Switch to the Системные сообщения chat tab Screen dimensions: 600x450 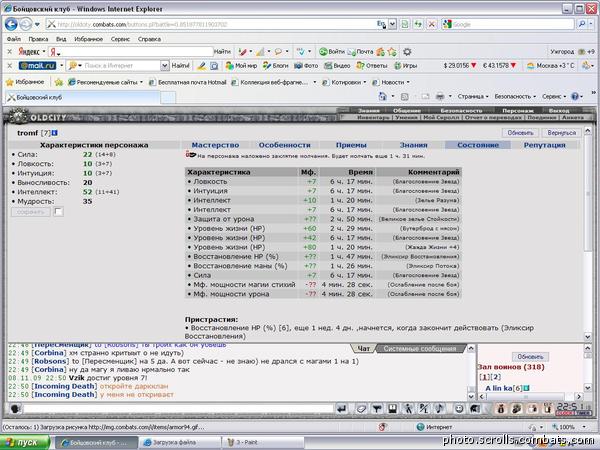point(420,349)
